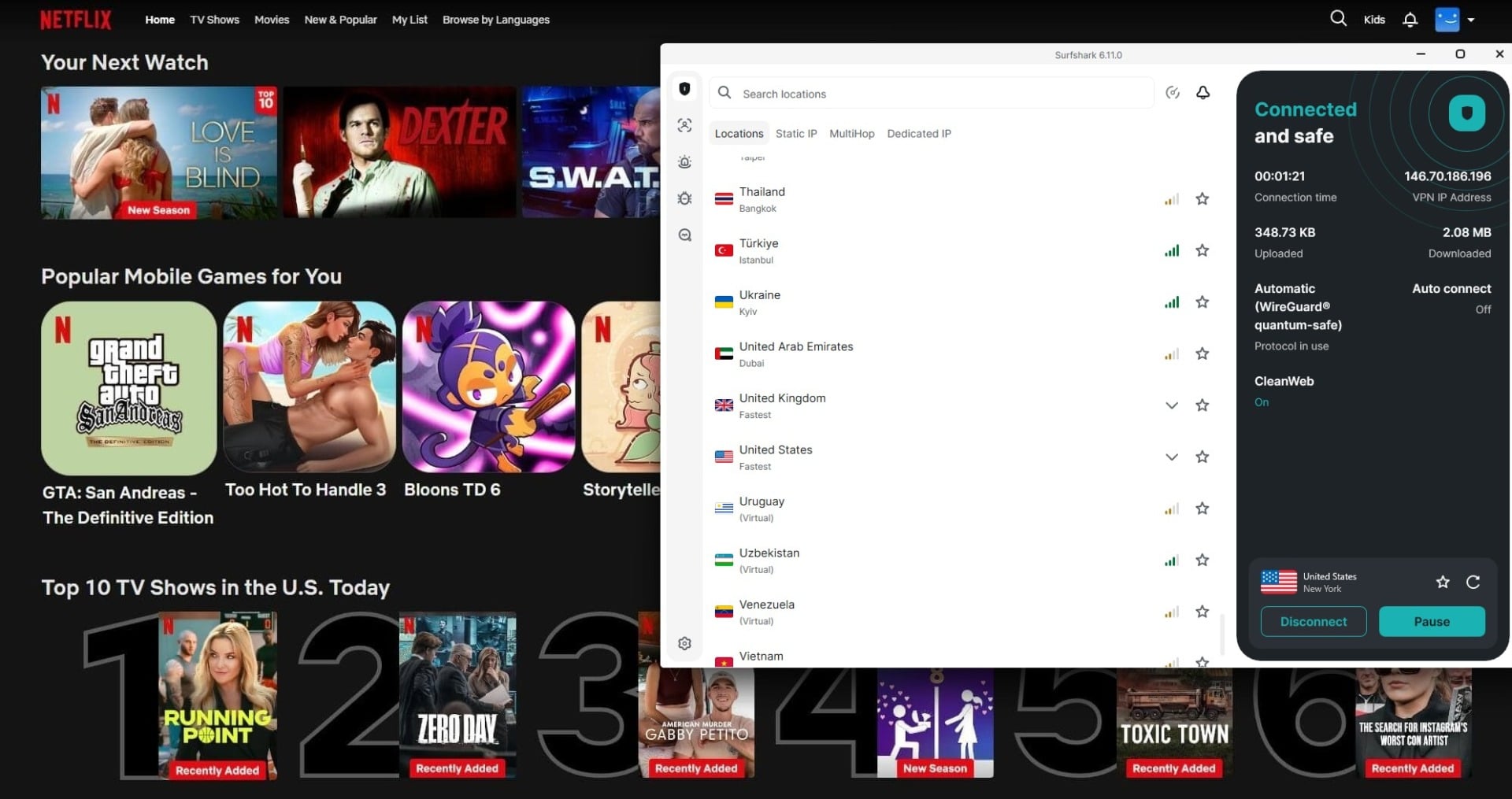This screenshot has width=1512, height=799.
Task: Click the Thailand flag icon
Action: pos(724,199)
